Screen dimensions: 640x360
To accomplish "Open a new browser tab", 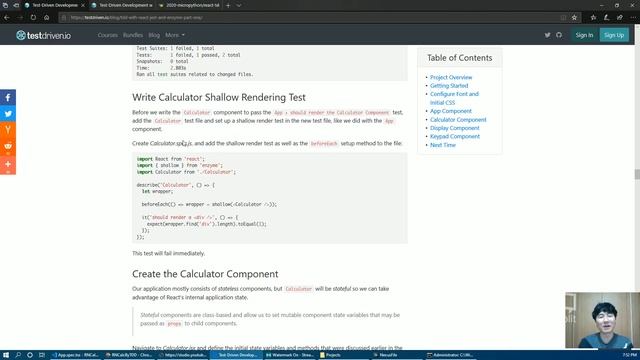I will click(x=228, y=5).
